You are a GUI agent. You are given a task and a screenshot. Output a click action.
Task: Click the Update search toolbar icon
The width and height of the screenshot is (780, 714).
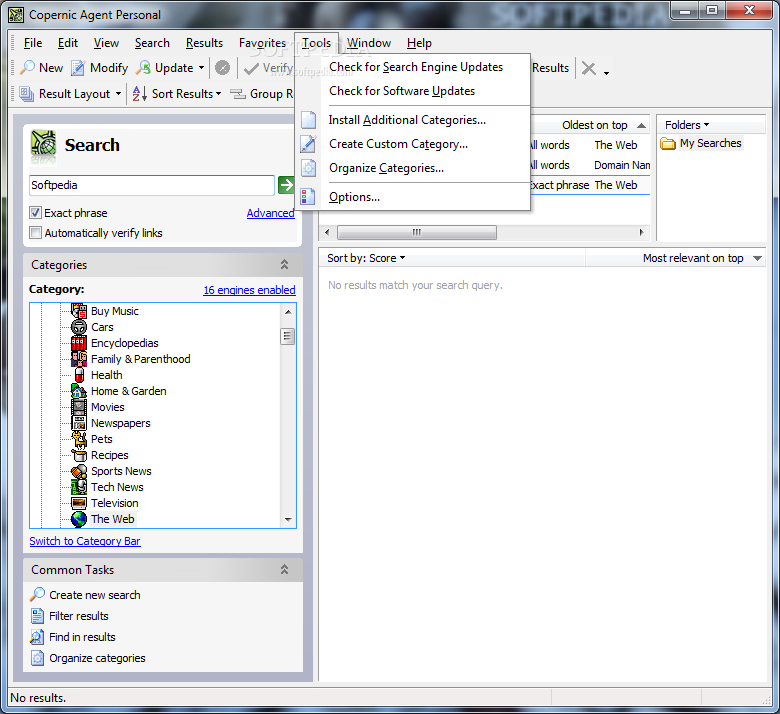[x=144, y=68]
